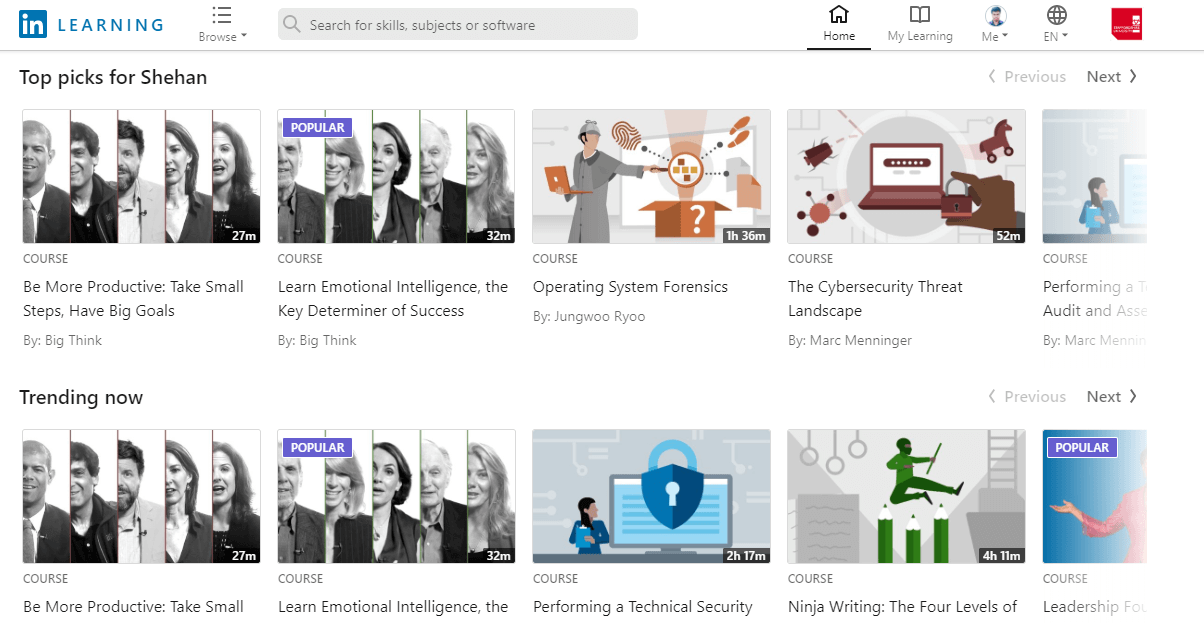Click the 1h 36m duration label
Viewport: 1204px width, 623px height.
tap(746, 236)
